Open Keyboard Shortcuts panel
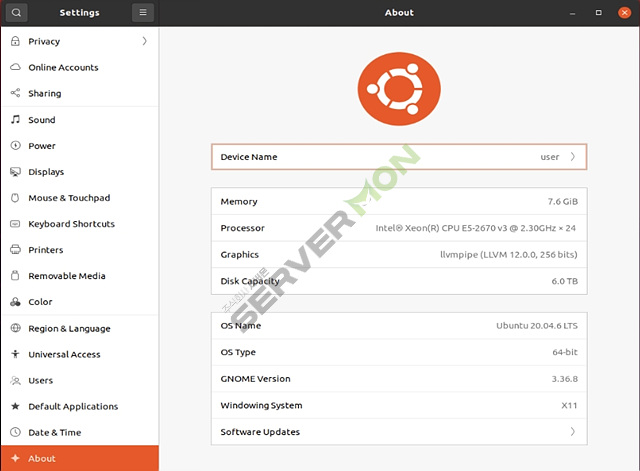 point(80,224)
